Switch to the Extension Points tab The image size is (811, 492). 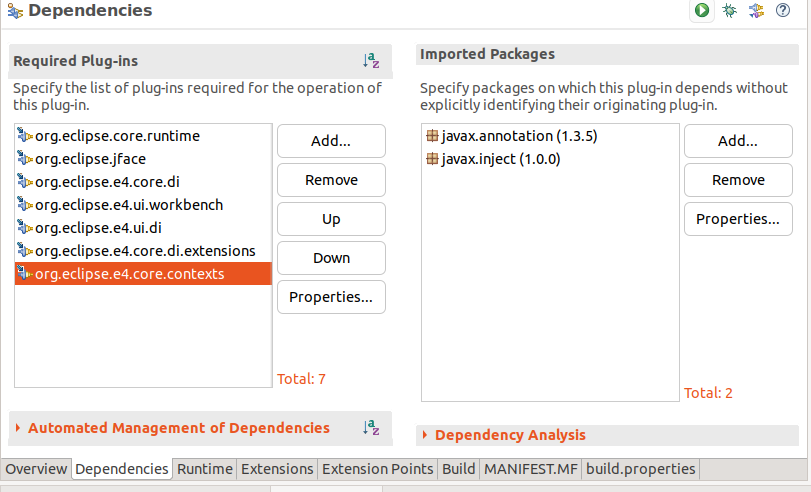coord(378,469)
